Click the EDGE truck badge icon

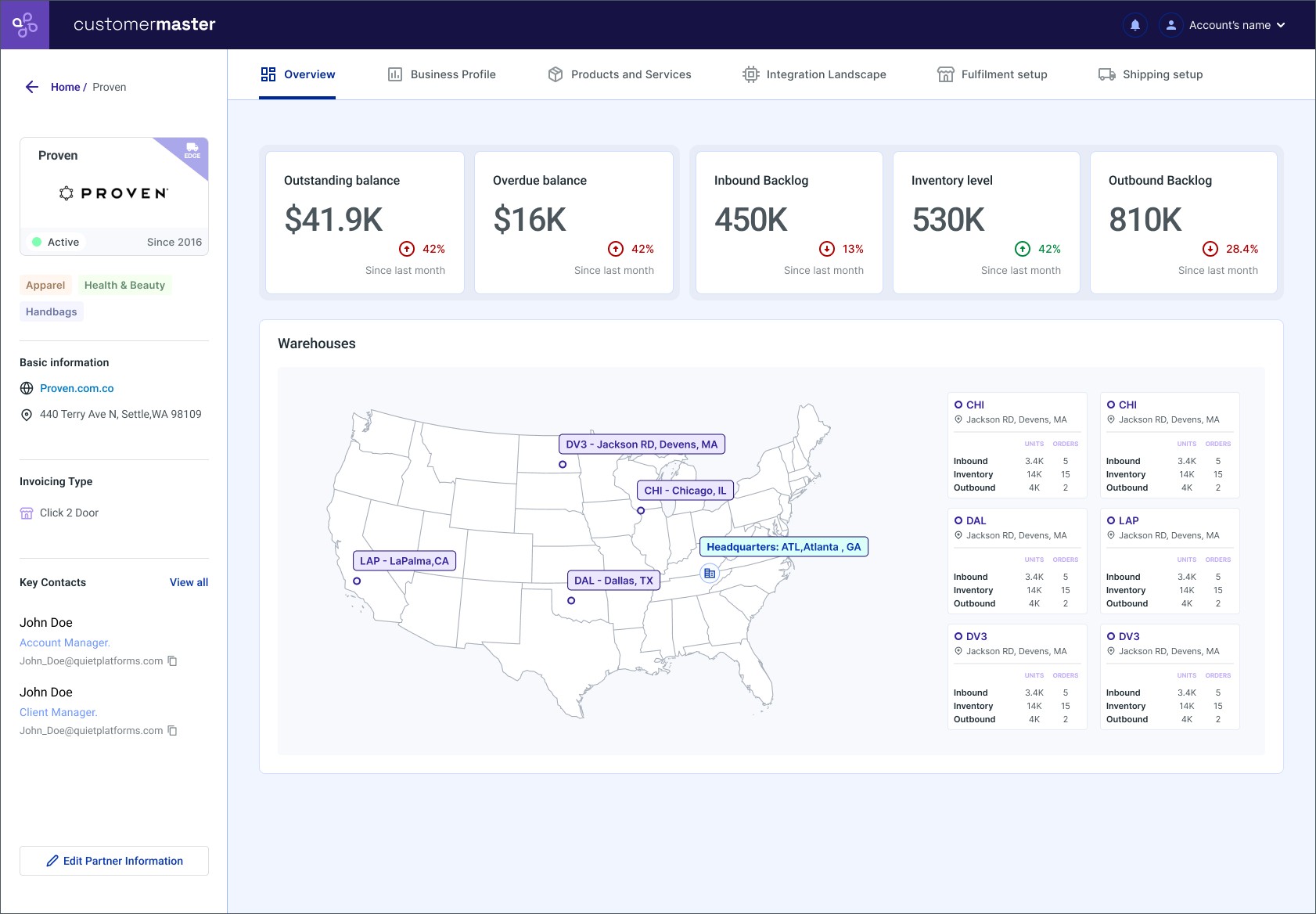point(192,150)
